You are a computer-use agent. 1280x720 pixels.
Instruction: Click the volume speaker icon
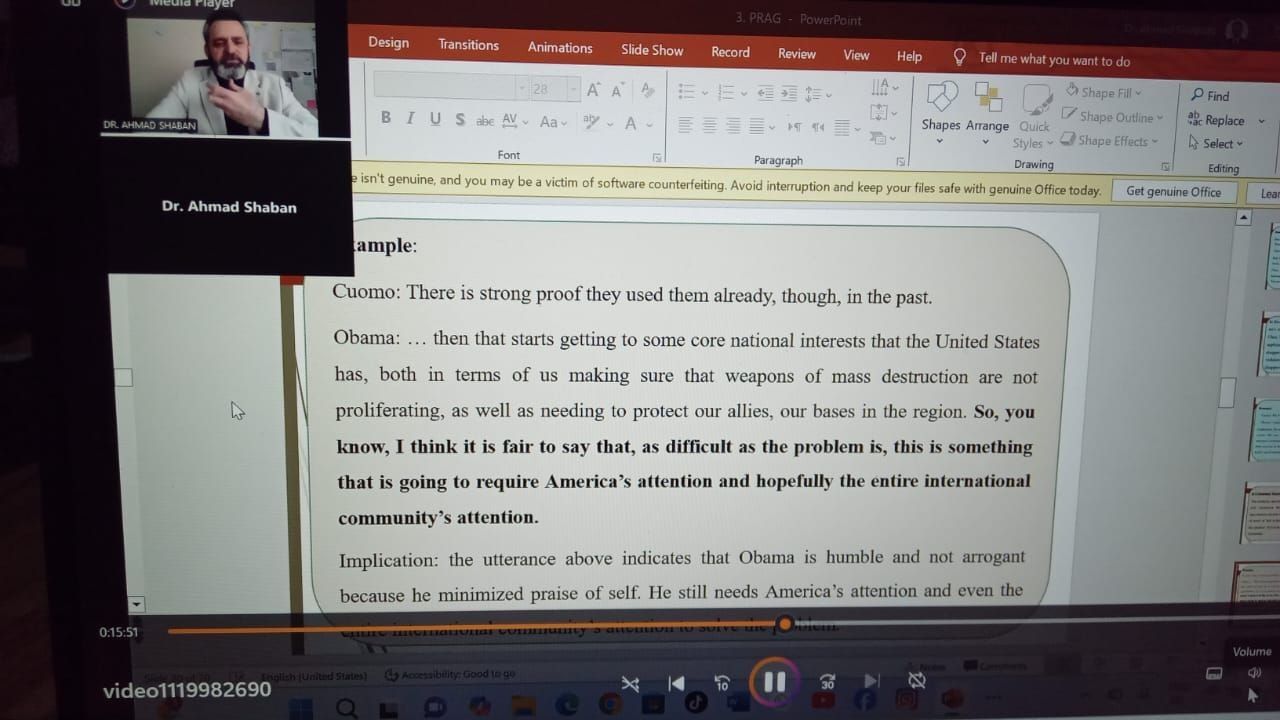tap(1254, 673)
